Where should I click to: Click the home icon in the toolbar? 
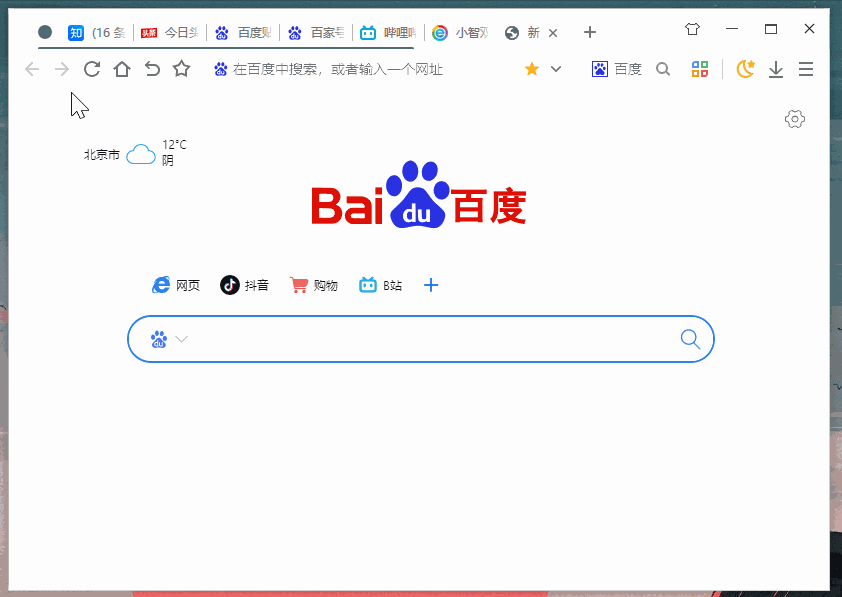(121, 69)
